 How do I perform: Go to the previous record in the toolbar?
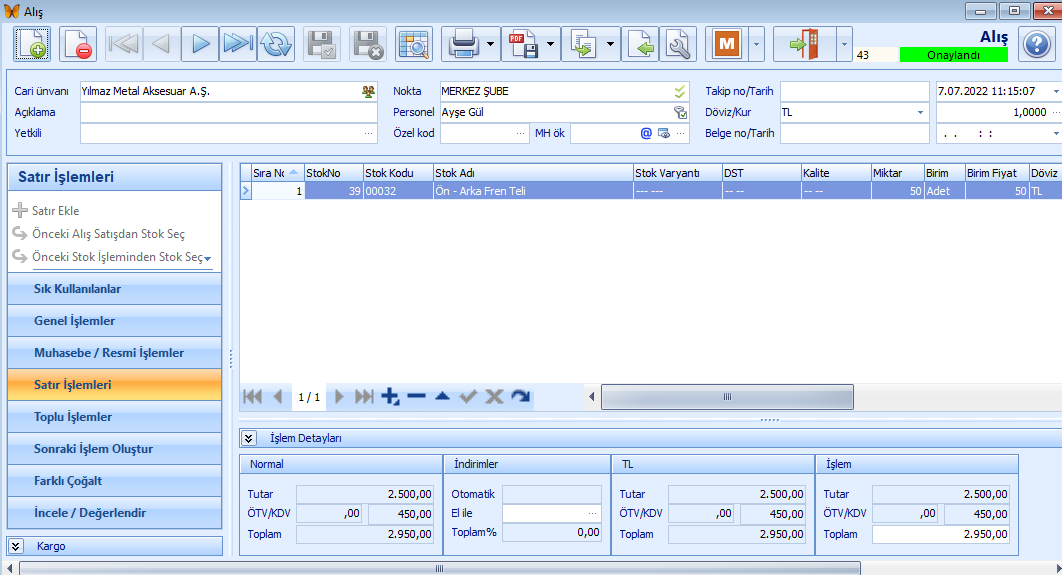tap(161, 45)
